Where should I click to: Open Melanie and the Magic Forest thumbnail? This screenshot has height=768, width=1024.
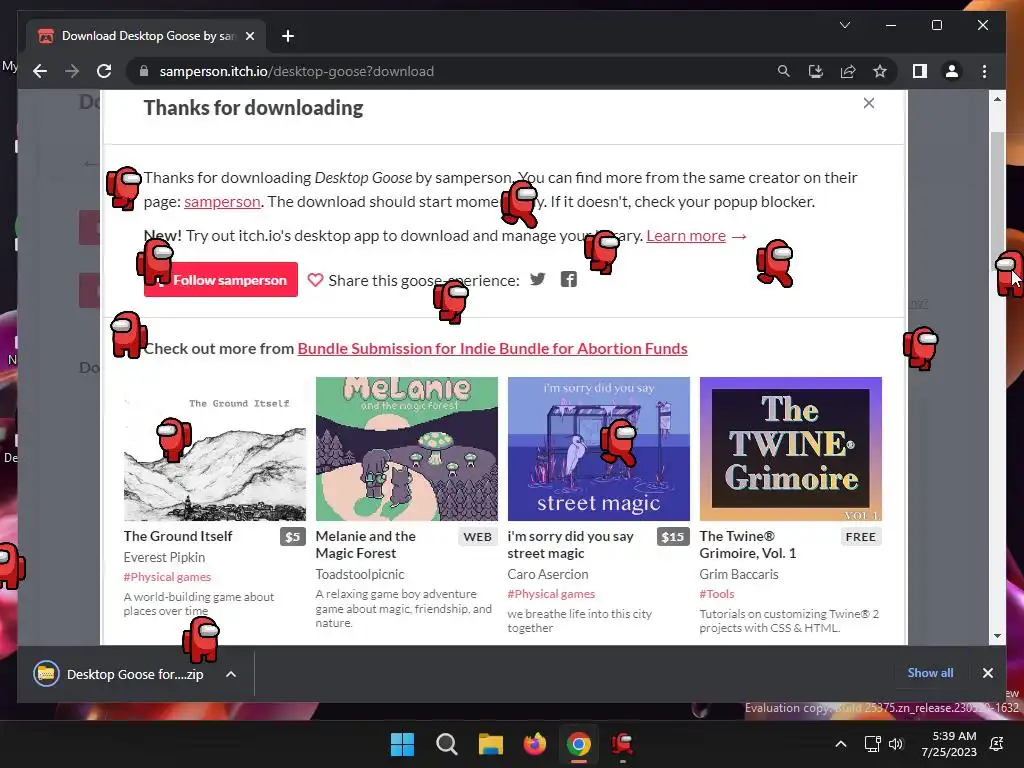[x=407, y=449]
